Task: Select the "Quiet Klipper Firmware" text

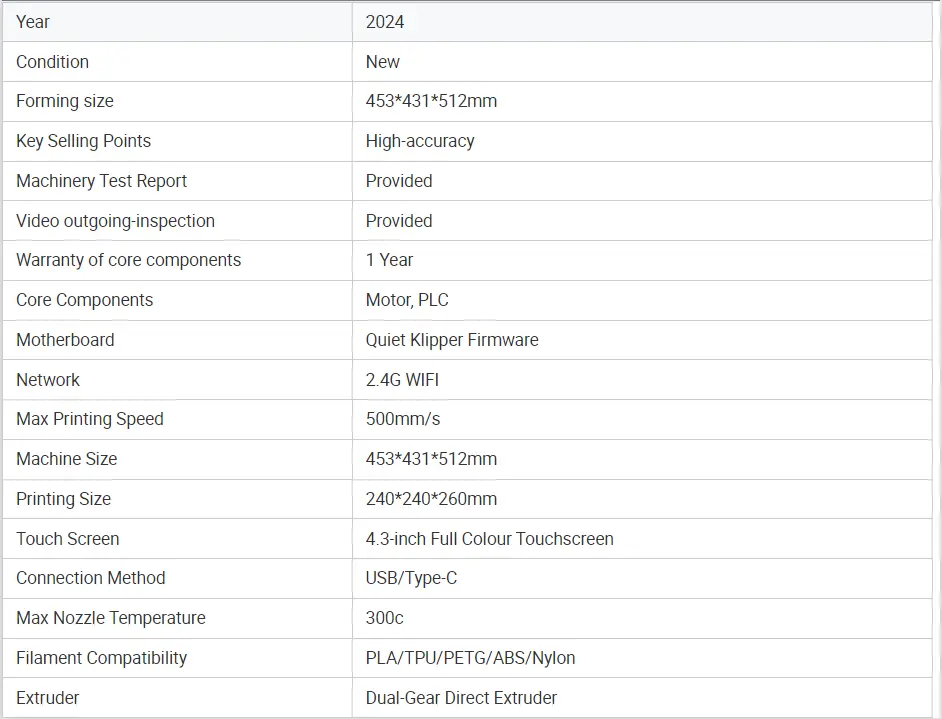Action: [452, 340]
